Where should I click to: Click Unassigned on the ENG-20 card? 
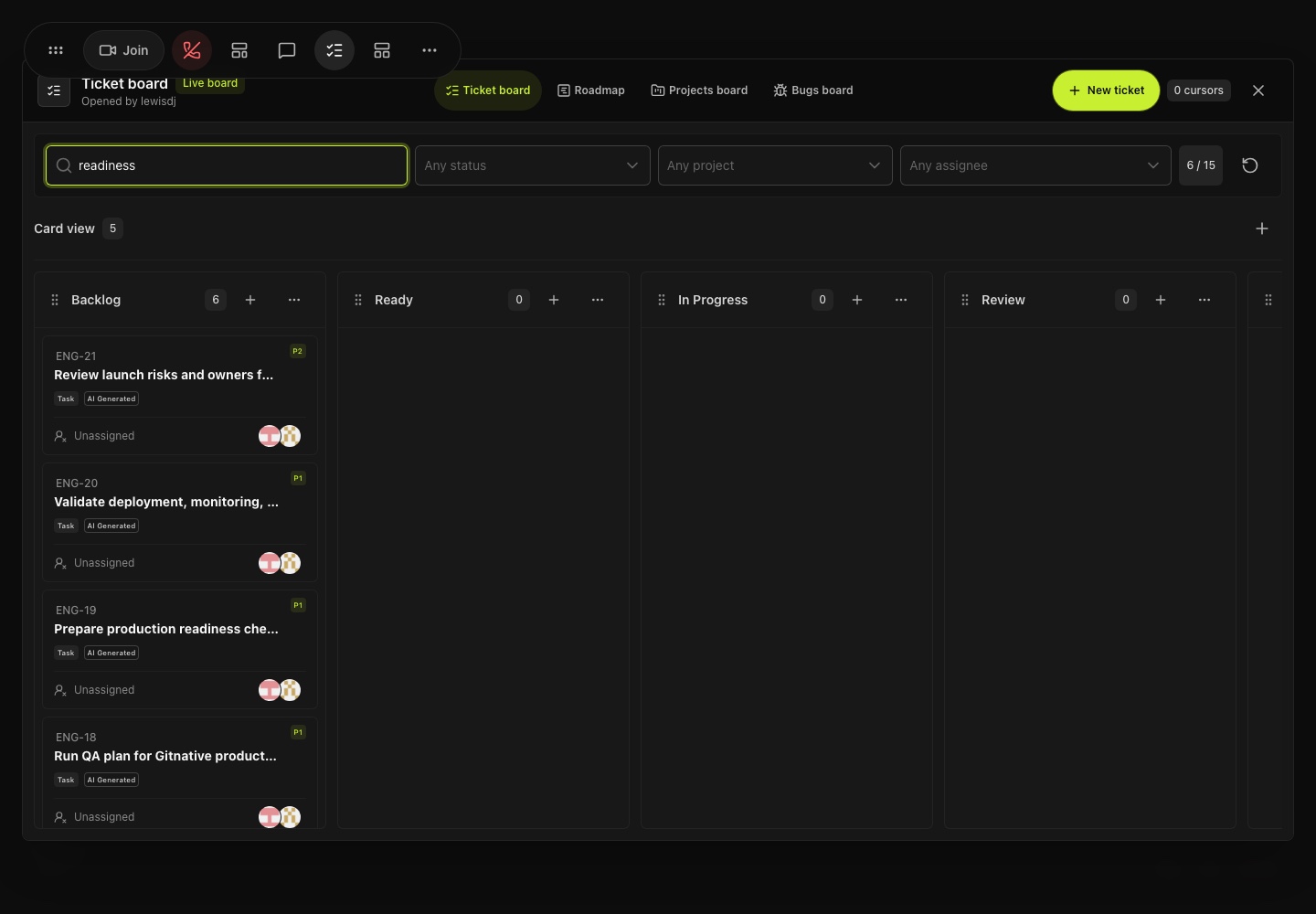94,563
